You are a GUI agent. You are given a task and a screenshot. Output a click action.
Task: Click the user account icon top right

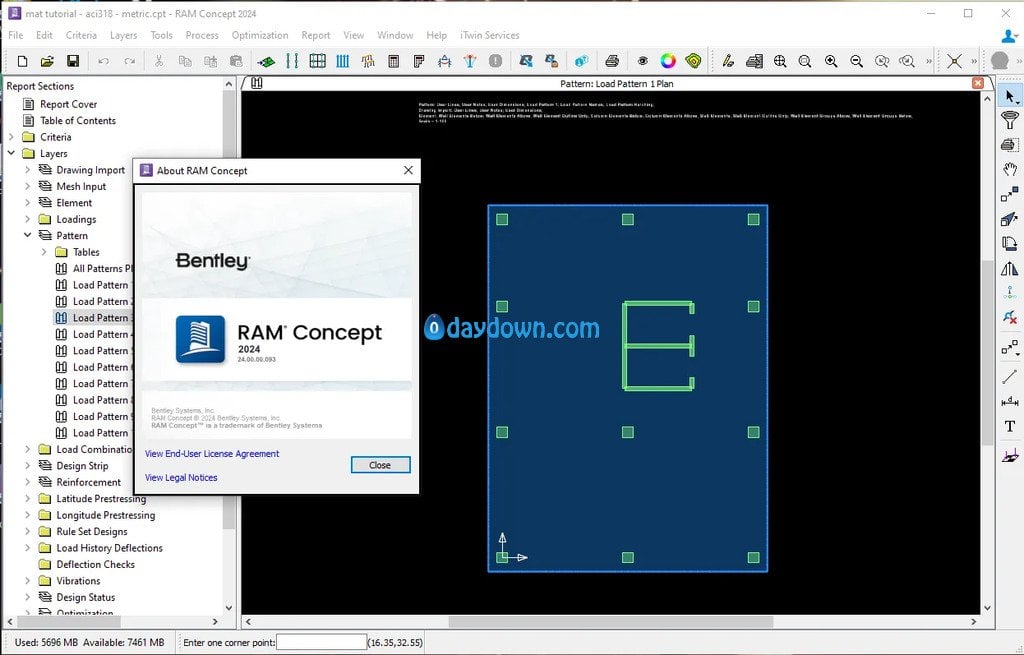(x=1009, y=35)
